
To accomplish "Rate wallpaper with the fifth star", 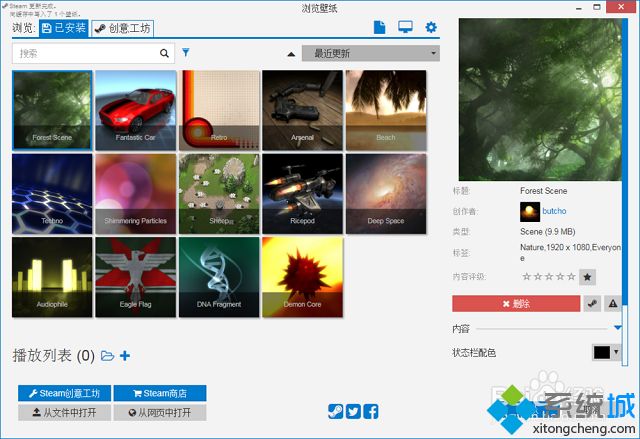I will [x=571, y=277].
